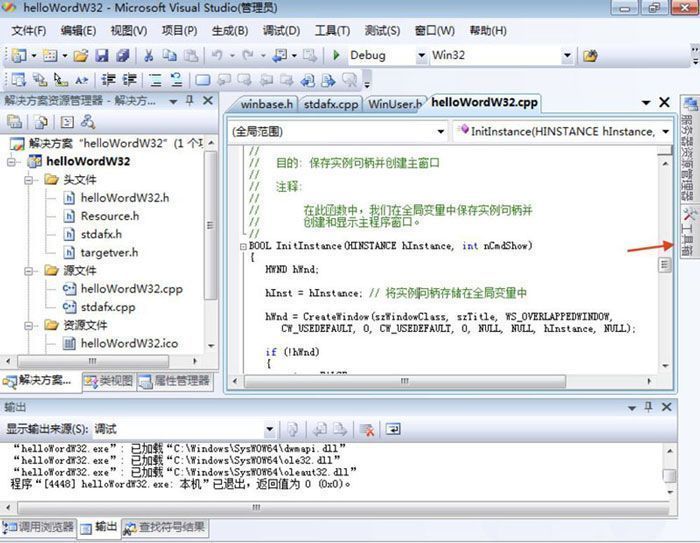Click View Code icon in solution explorer

click(67, 121)
